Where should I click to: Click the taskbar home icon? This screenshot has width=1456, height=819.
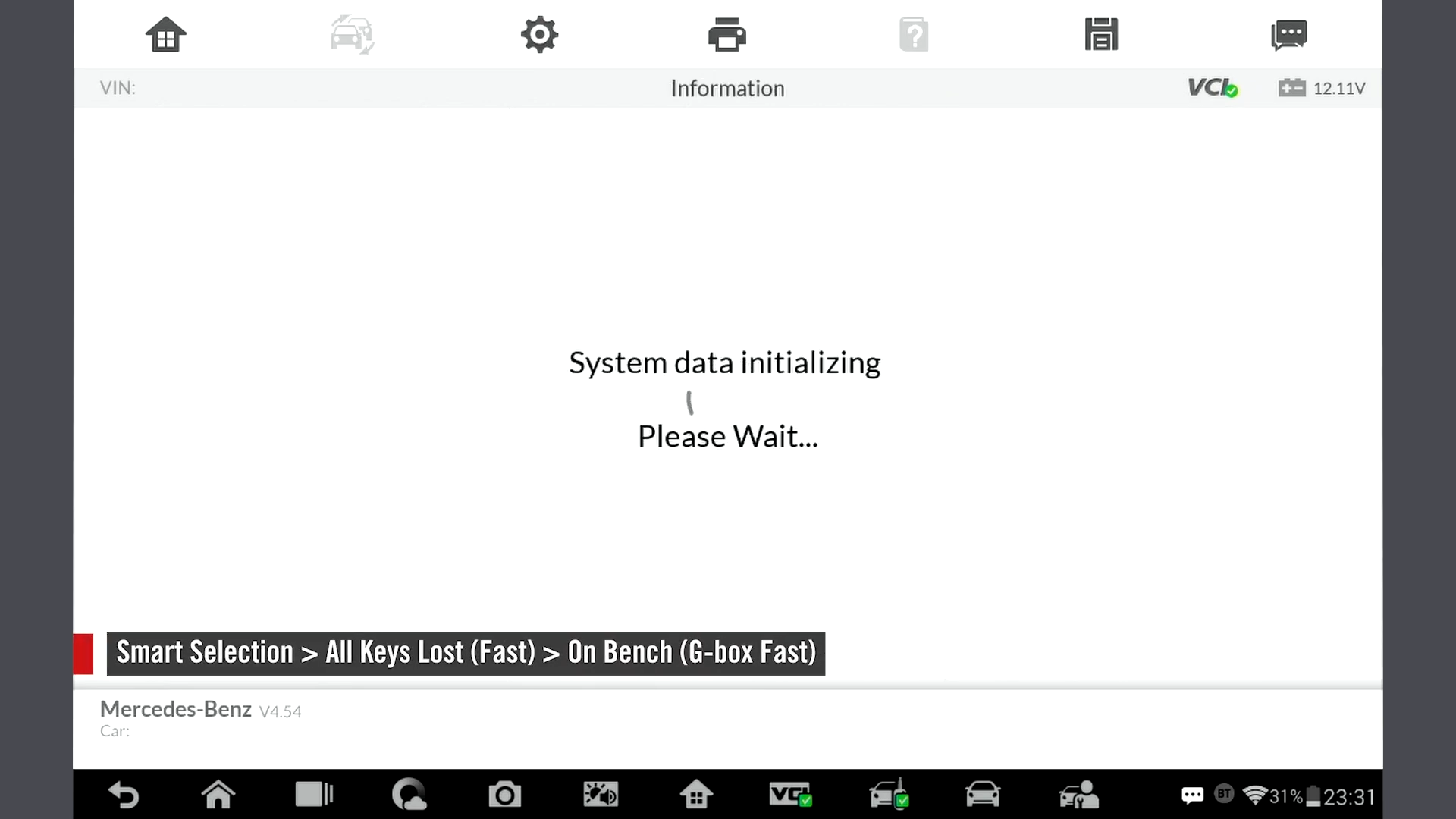click(218, 794)
